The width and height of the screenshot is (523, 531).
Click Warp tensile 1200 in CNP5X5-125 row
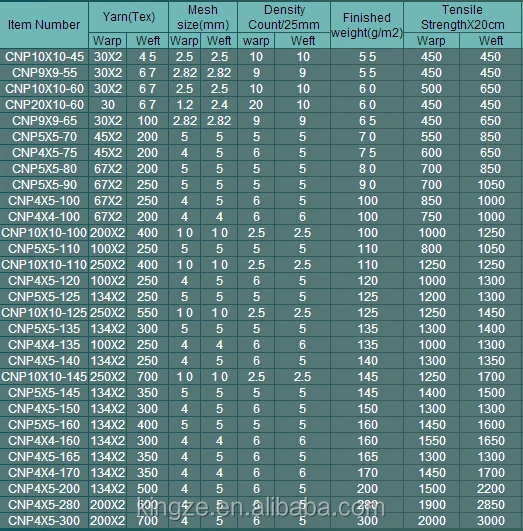pyautogui.click(x=432, y=297)
